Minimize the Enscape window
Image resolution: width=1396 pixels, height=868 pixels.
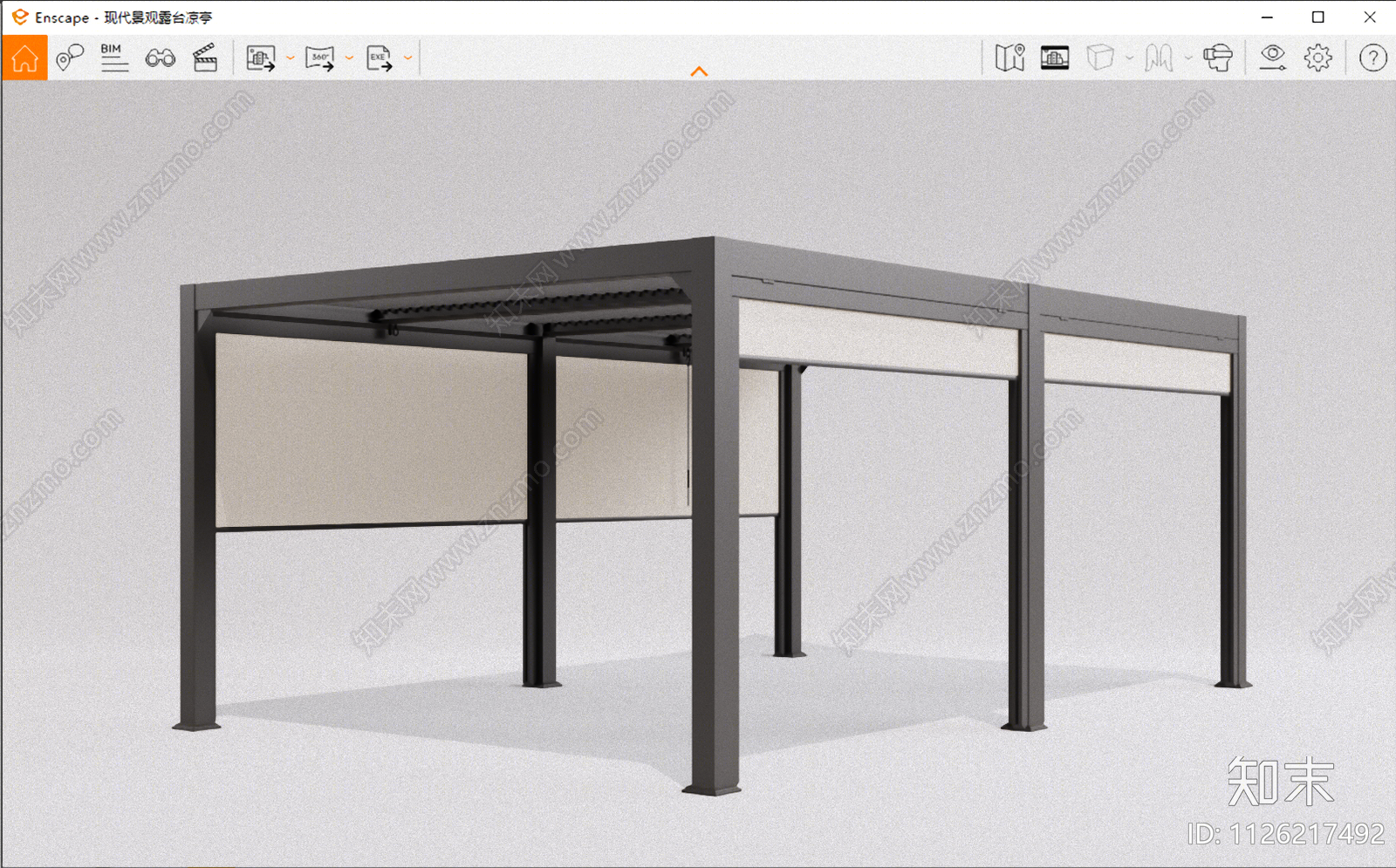pyautogui.click(x=1267, y=17)
